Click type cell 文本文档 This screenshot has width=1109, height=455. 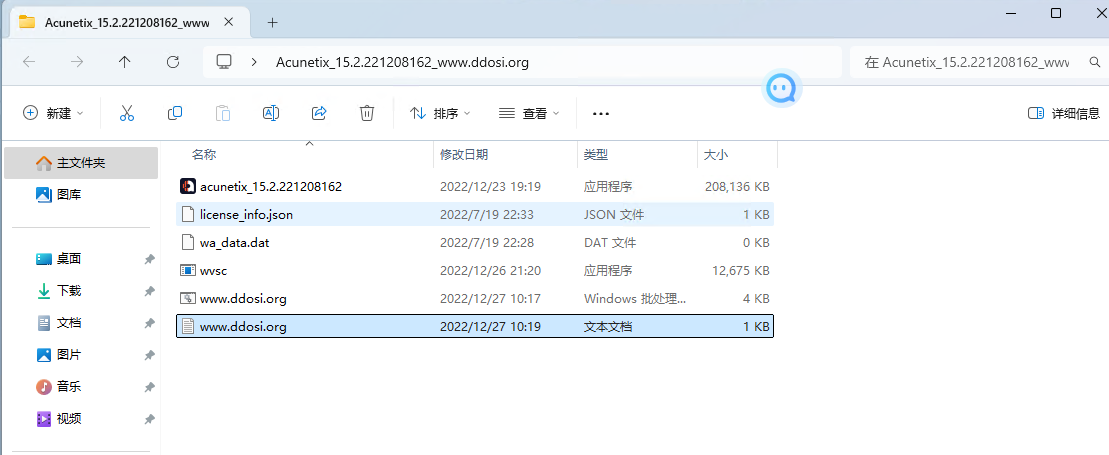coord(608,326)
